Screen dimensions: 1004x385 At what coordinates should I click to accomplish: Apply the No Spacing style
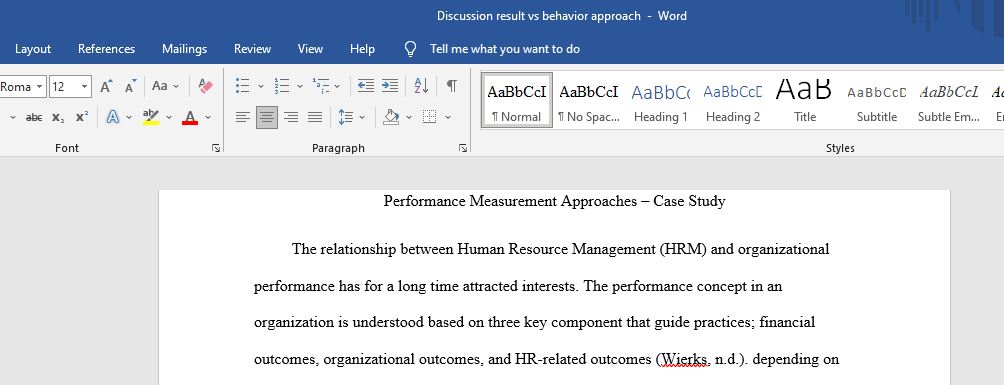(x=588, y=100)
